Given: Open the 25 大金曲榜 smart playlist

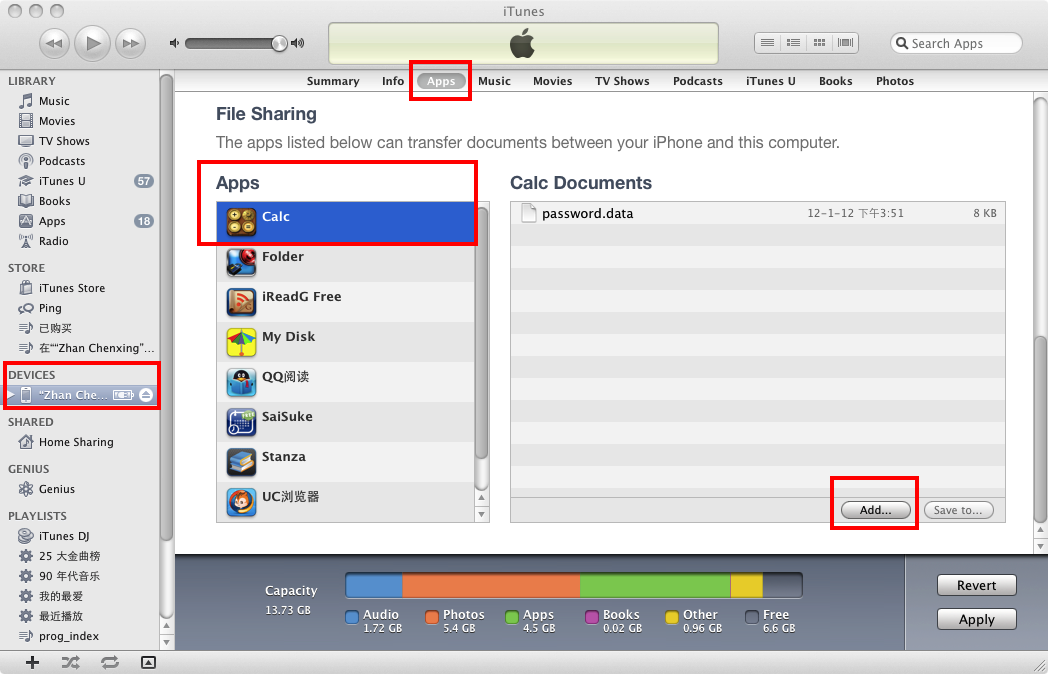Looking at the screenshot, I should coord(80,556).
